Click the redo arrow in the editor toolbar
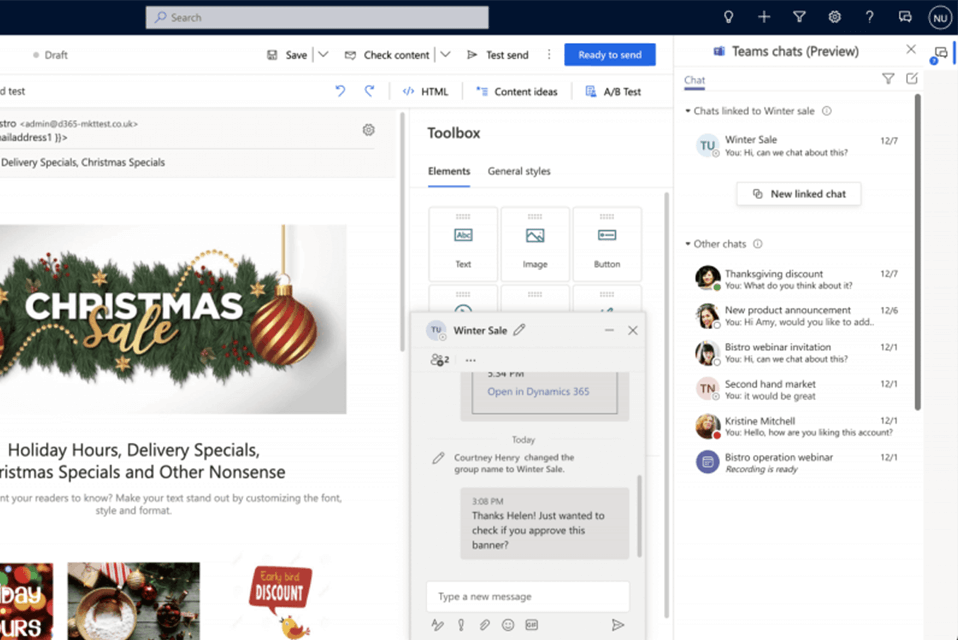Image resolution: width=958 pixels, height=640 pixels. click(x=369, y=91)
